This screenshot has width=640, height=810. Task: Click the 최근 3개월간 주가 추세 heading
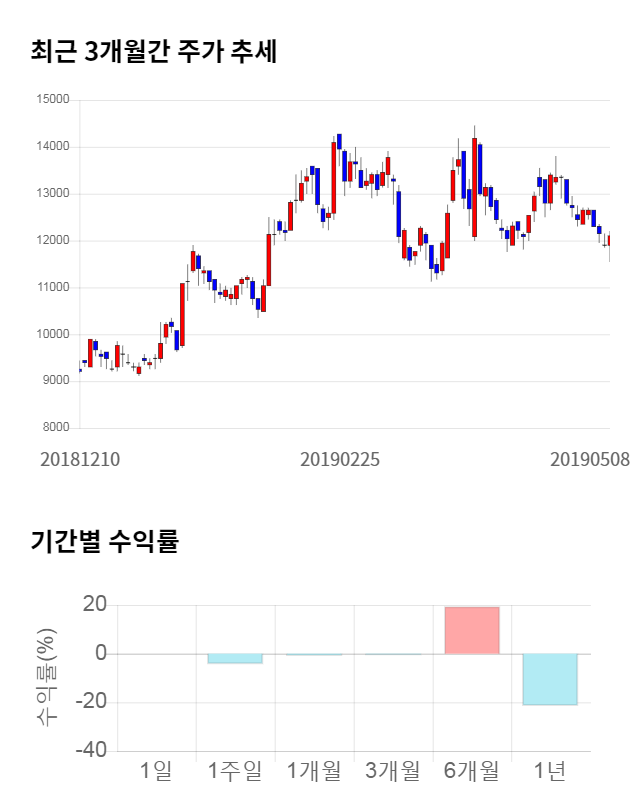[x=153, y=52]
